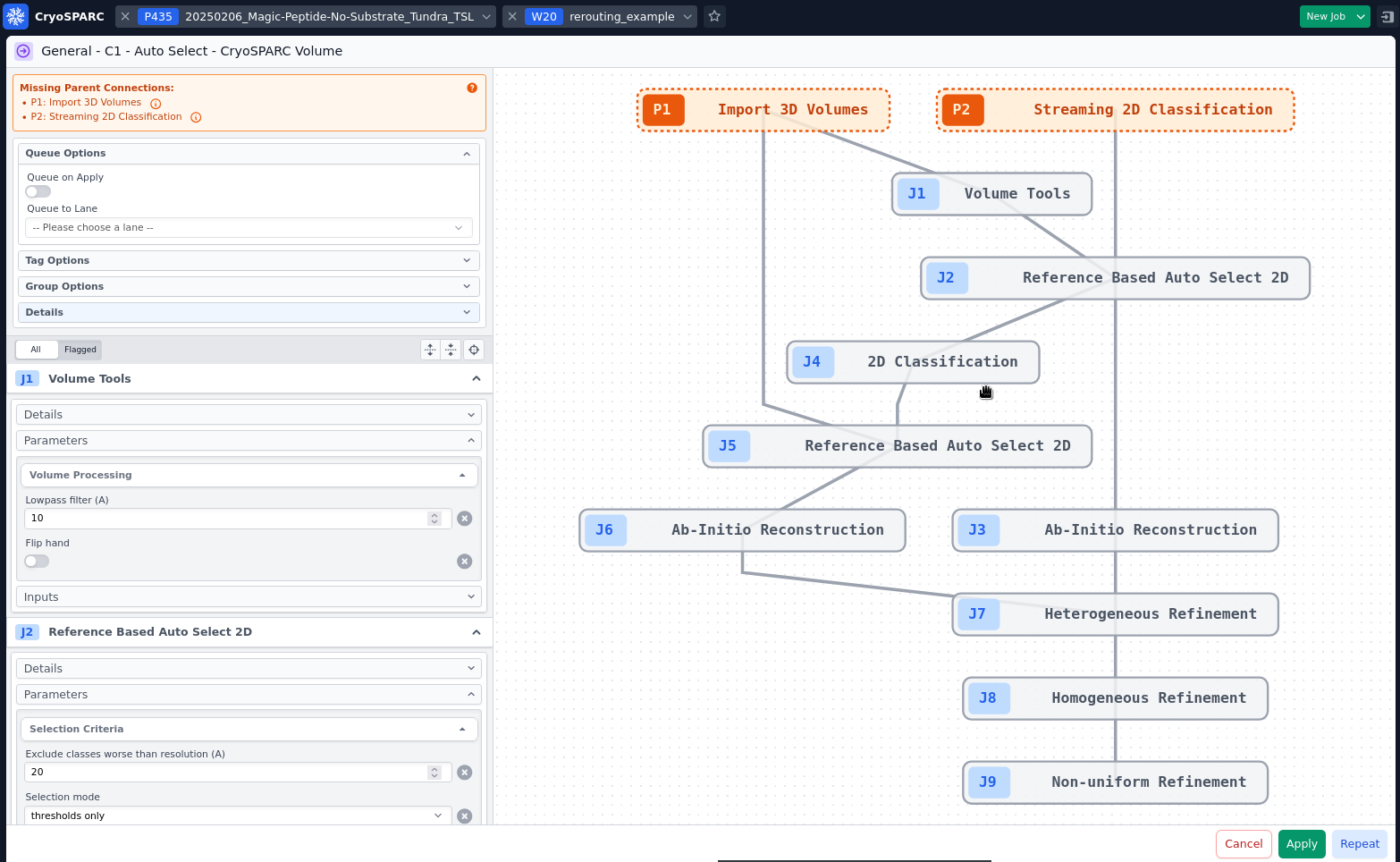This screenshot has height=862, width=1400.
Task: Reset Exclude classes worse than resolution value
Action: pyautogui.click(x=465, y=773)
